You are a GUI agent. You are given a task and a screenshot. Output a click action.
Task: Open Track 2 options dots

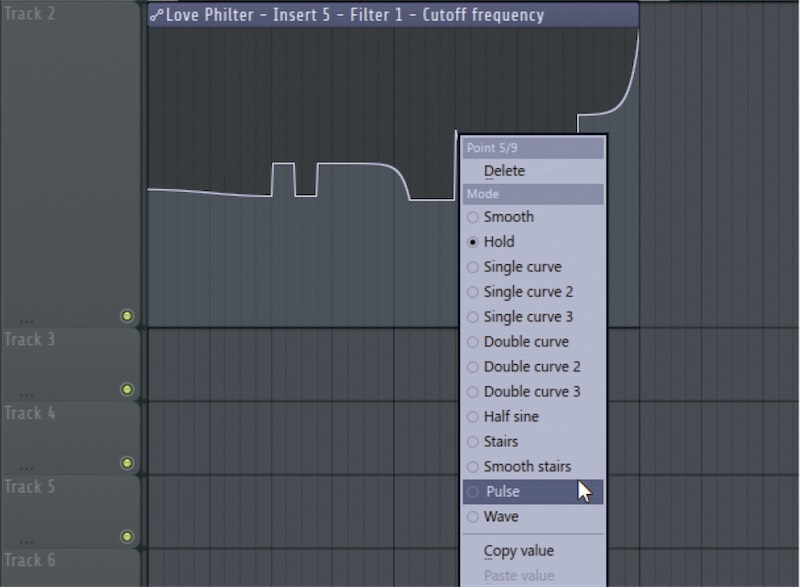click(x=27, y=322)
